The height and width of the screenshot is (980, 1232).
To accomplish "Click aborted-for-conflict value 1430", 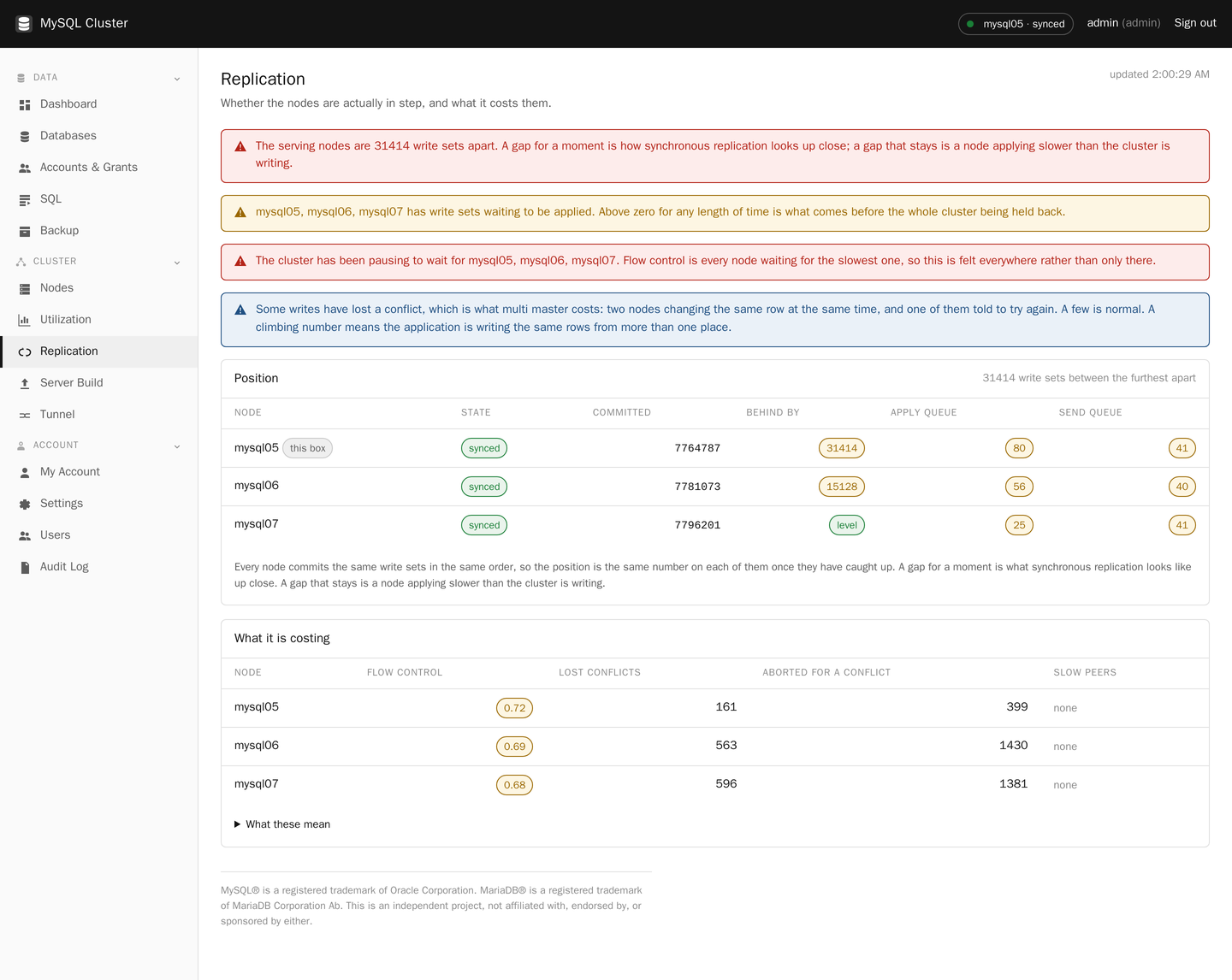I will click(1014, 746).
